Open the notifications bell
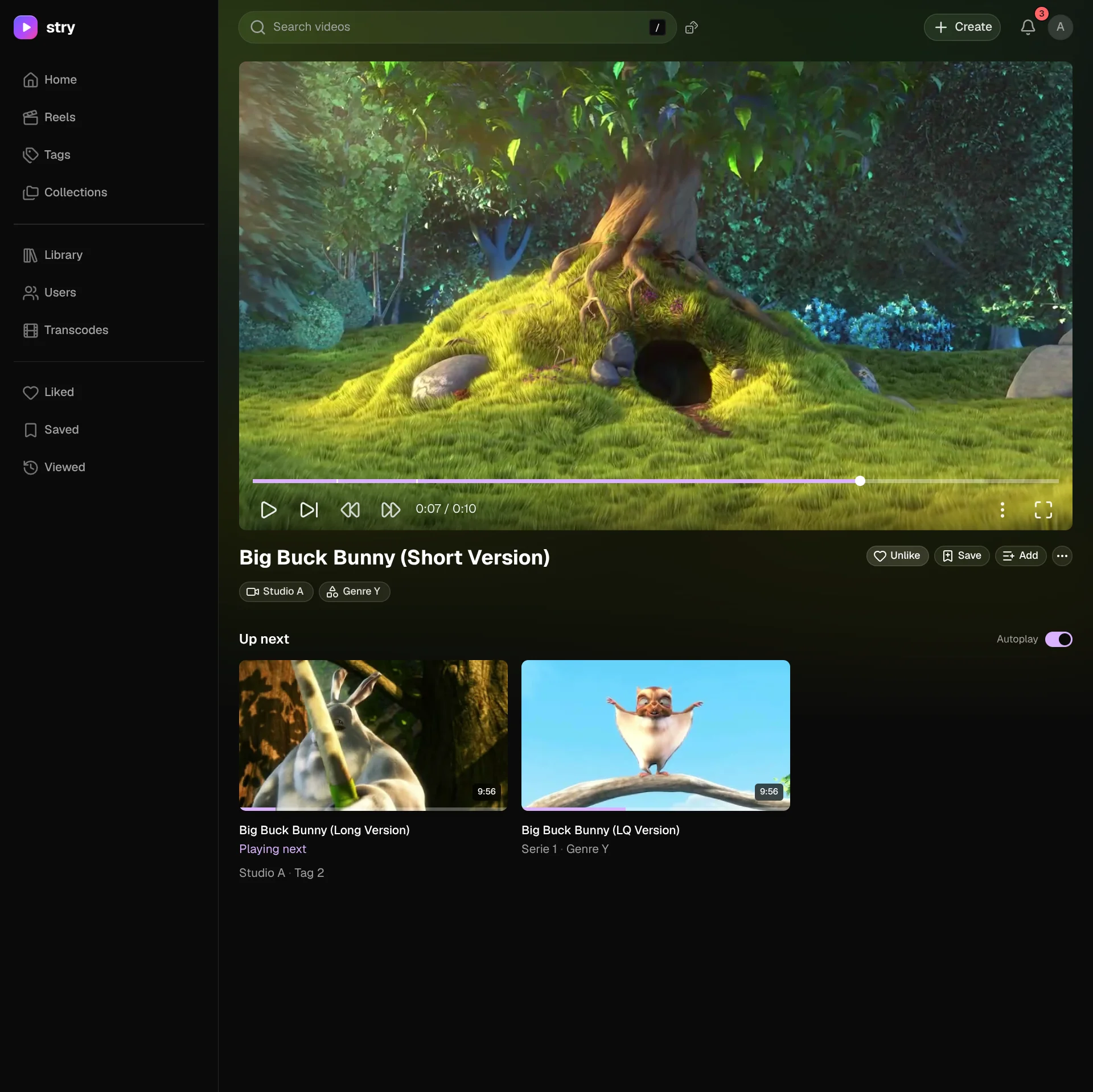 1028,27
